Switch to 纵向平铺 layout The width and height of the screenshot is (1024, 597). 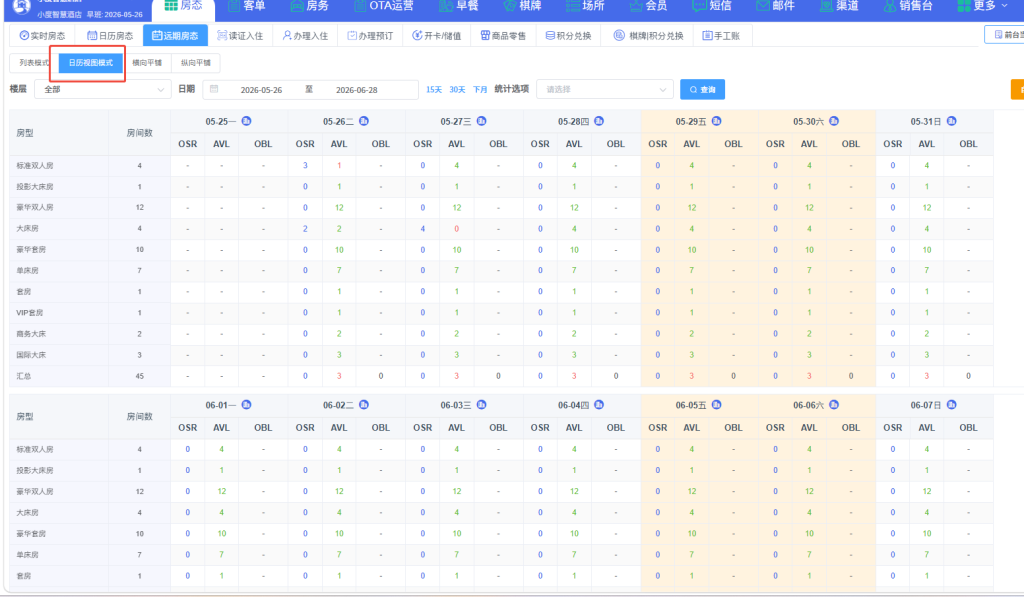(196, 63)
